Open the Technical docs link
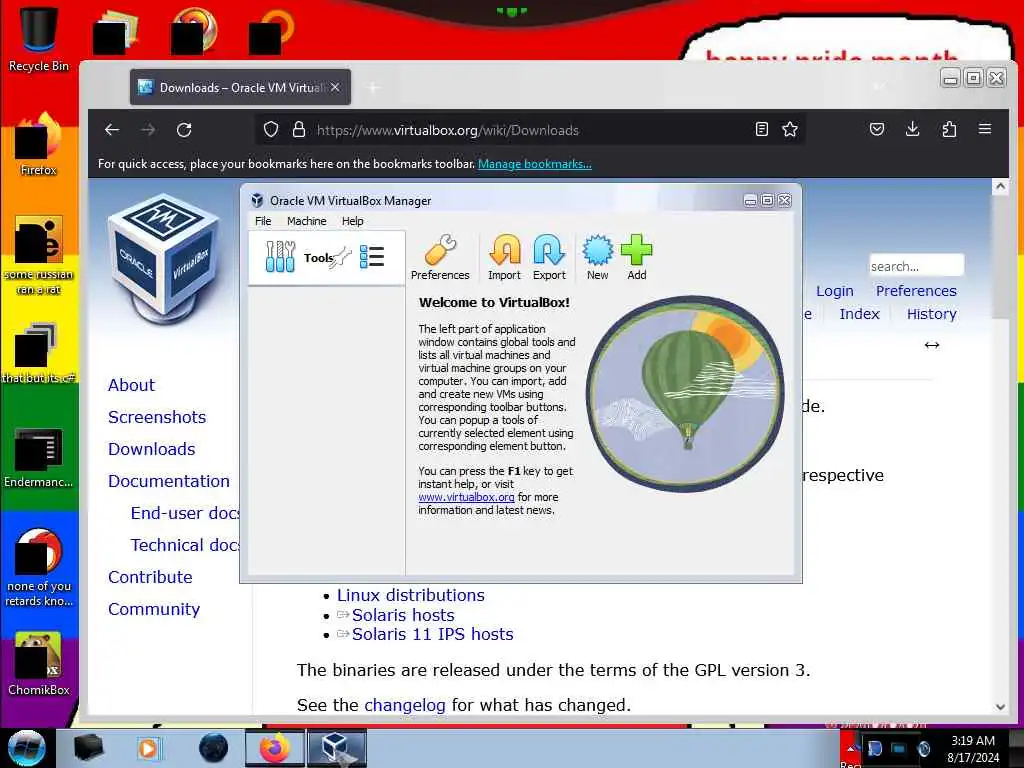The image size is (1024, 768). pos(185,545)
